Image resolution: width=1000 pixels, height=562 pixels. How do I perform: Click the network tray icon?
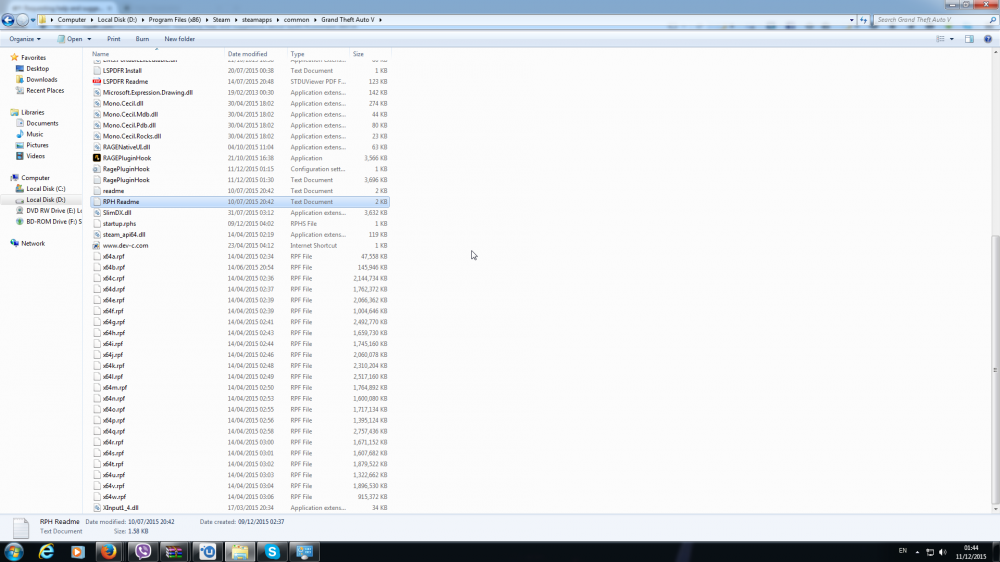930,552
